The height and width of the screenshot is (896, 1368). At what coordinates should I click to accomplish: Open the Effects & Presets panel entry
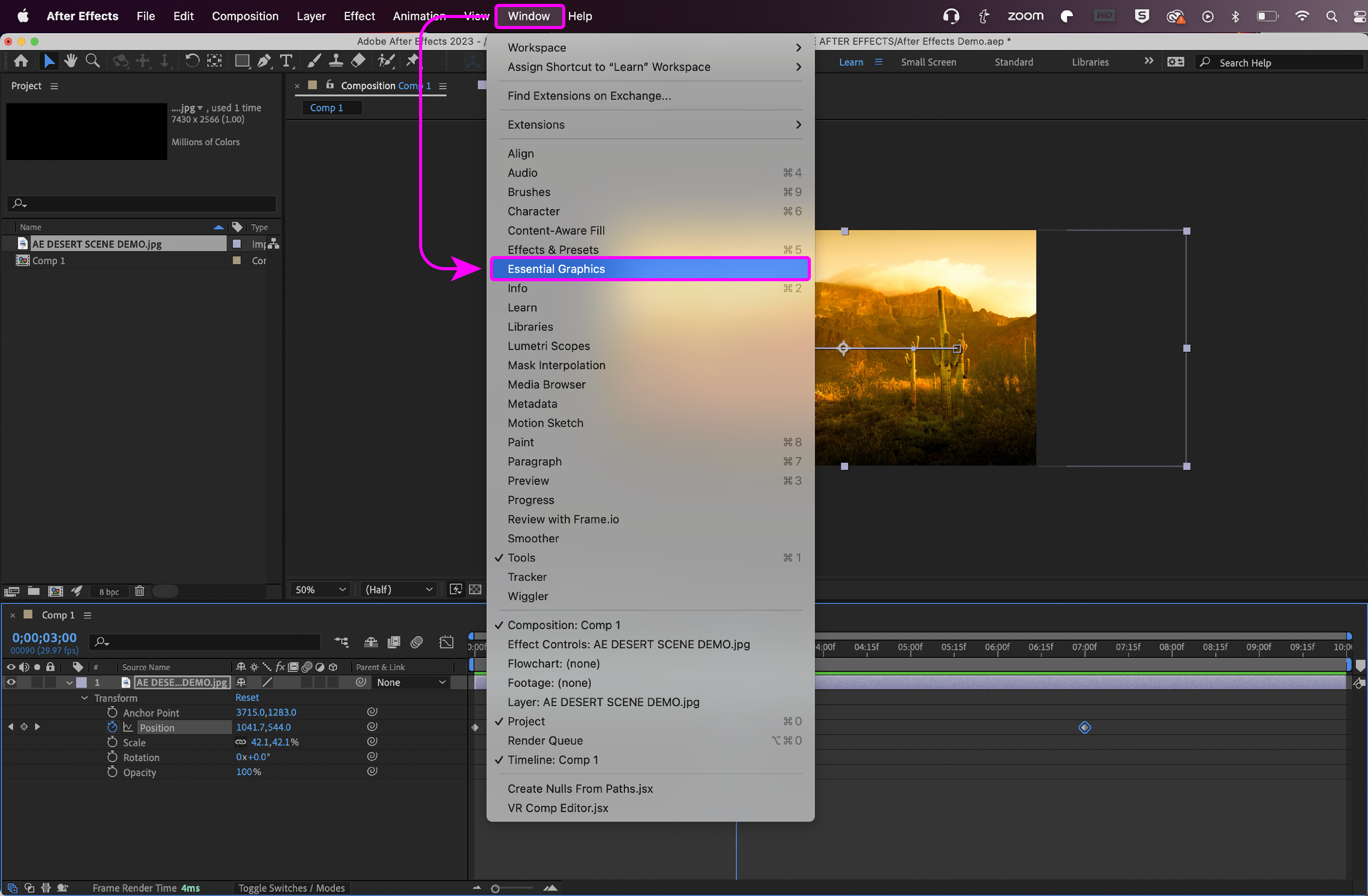click(x=552, y=249)
